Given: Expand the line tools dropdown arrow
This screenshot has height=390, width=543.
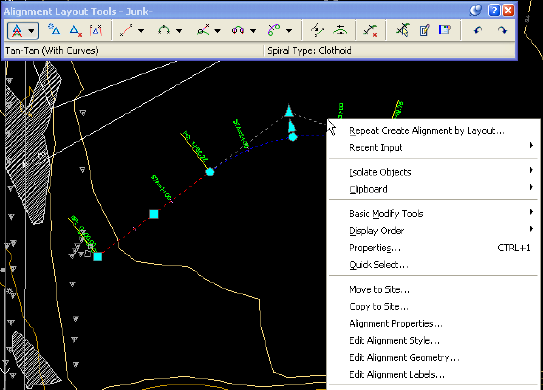Looking at the screenshot, I should coord(141,31).
